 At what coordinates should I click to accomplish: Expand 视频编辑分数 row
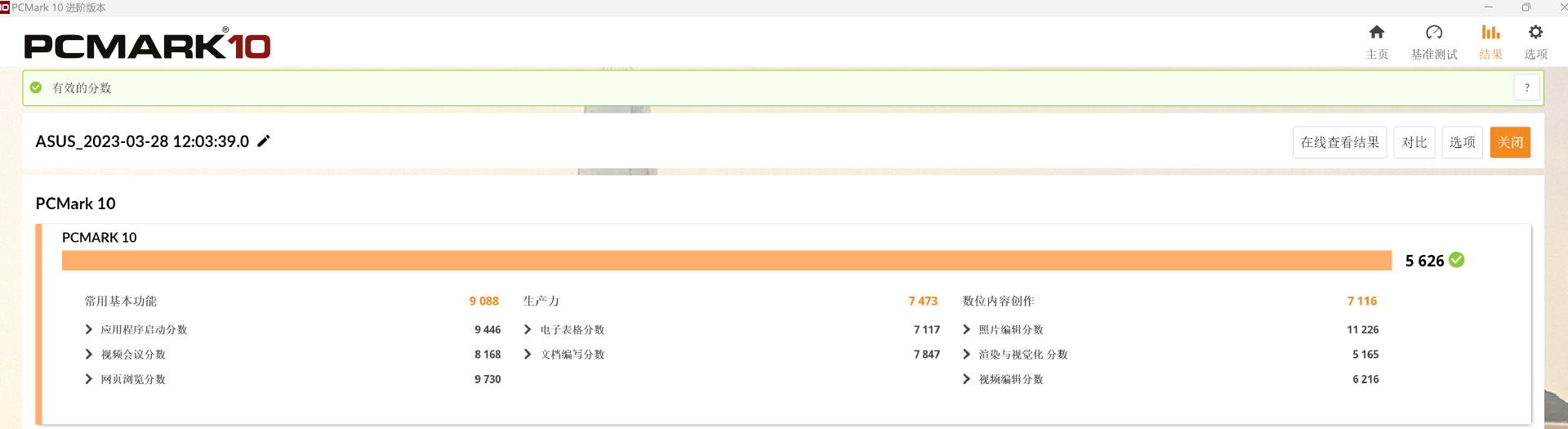pyautogui.click(x=967, y=379)
